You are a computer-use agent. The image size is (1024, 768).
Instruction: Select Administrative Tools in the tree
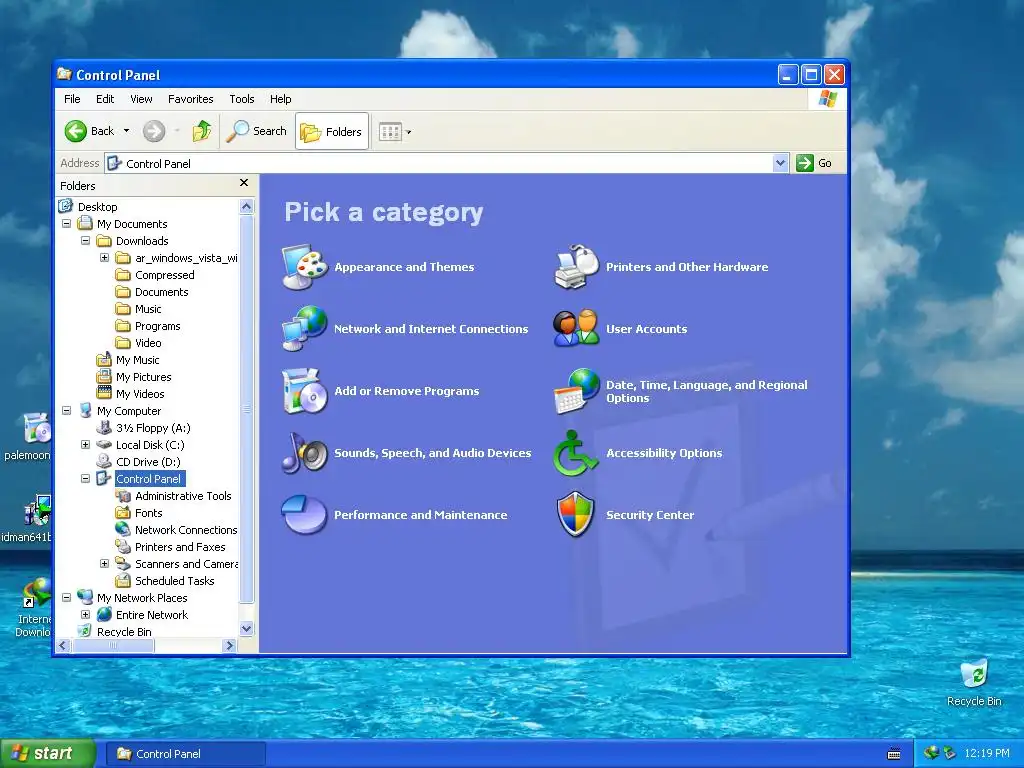click(x=183, y=496)
